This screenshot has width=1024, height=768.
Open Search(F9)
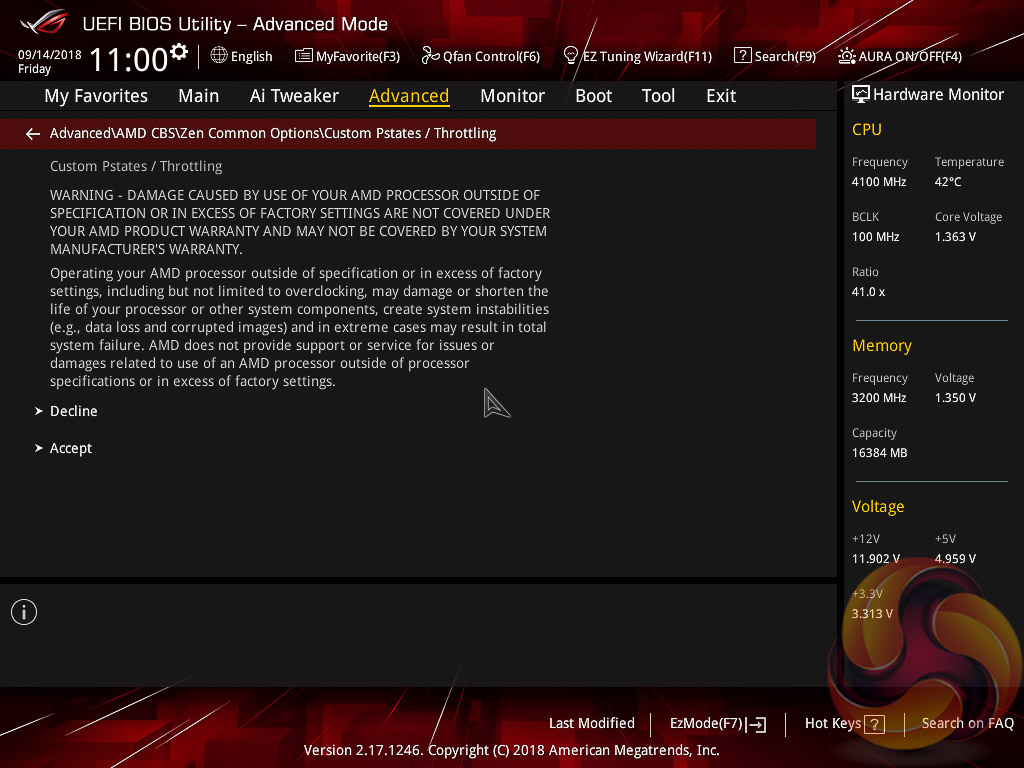pos(785,57)
